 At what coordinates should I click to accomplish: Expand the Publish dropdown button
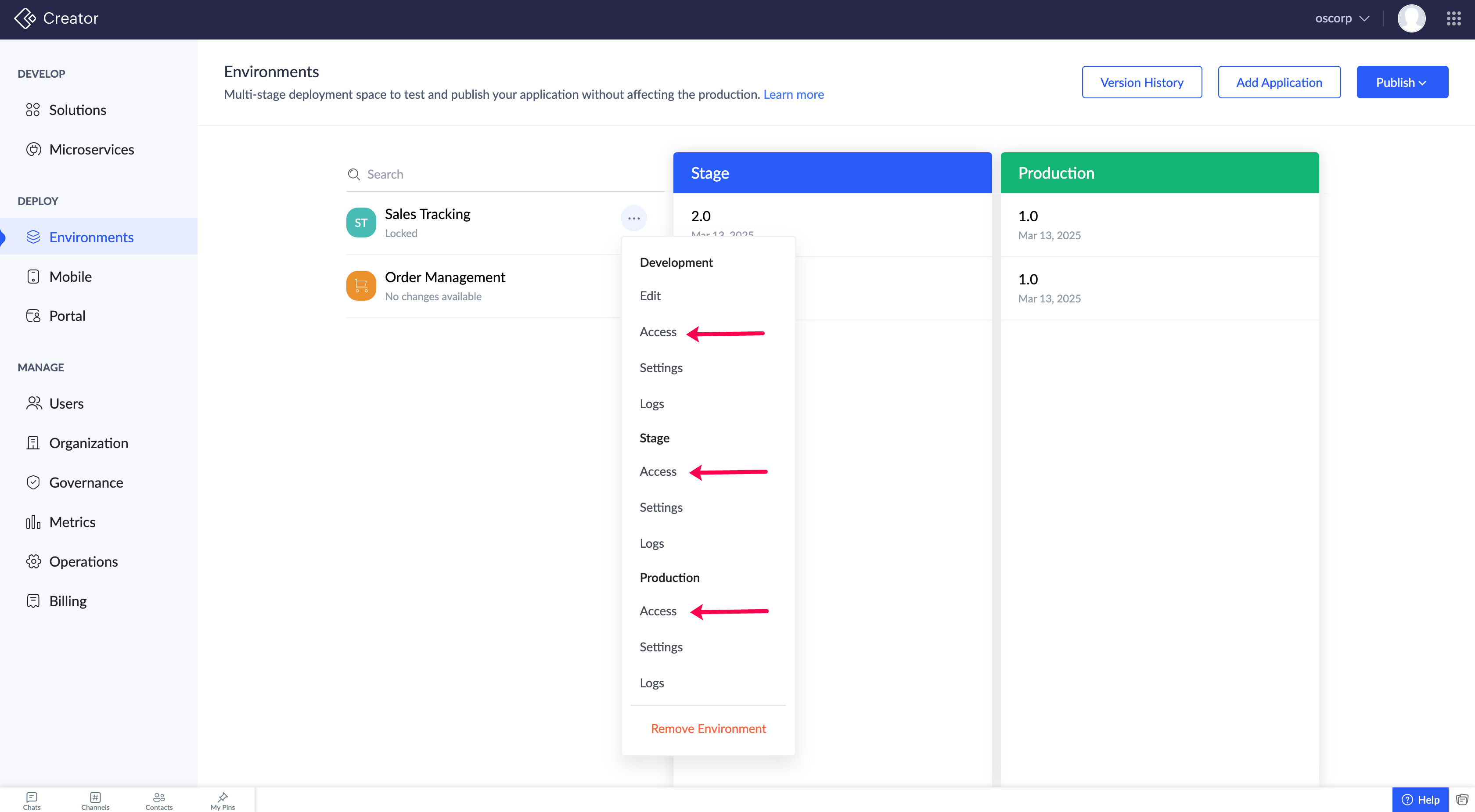(1402, 83)
